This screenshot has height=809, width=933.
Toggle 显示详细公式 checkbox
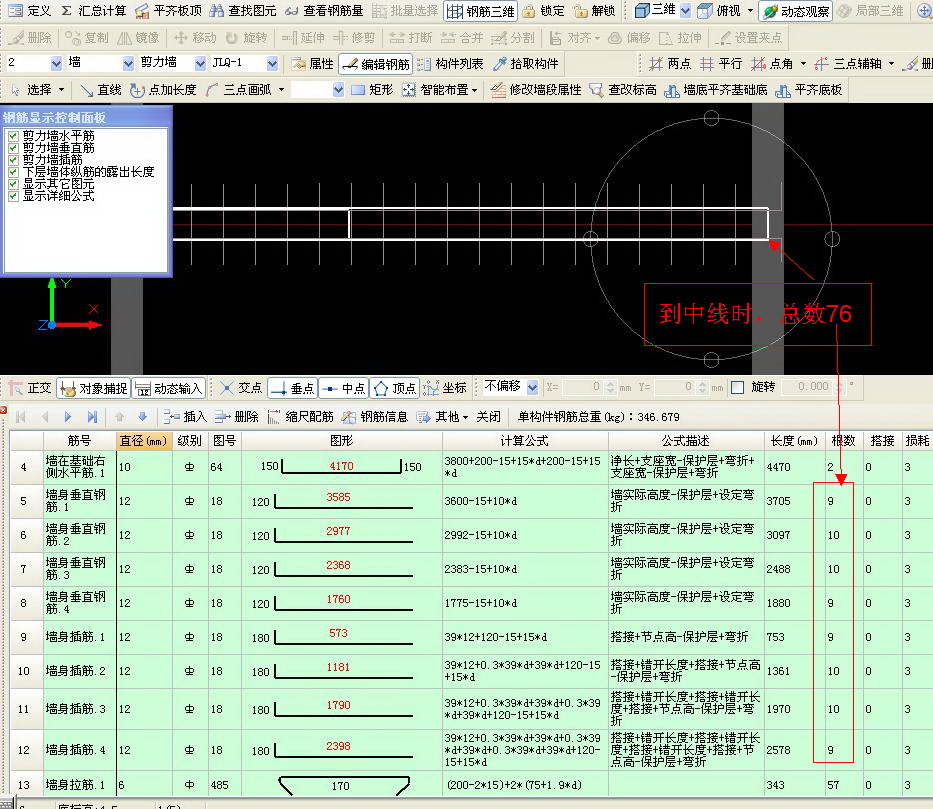(13, 196)
